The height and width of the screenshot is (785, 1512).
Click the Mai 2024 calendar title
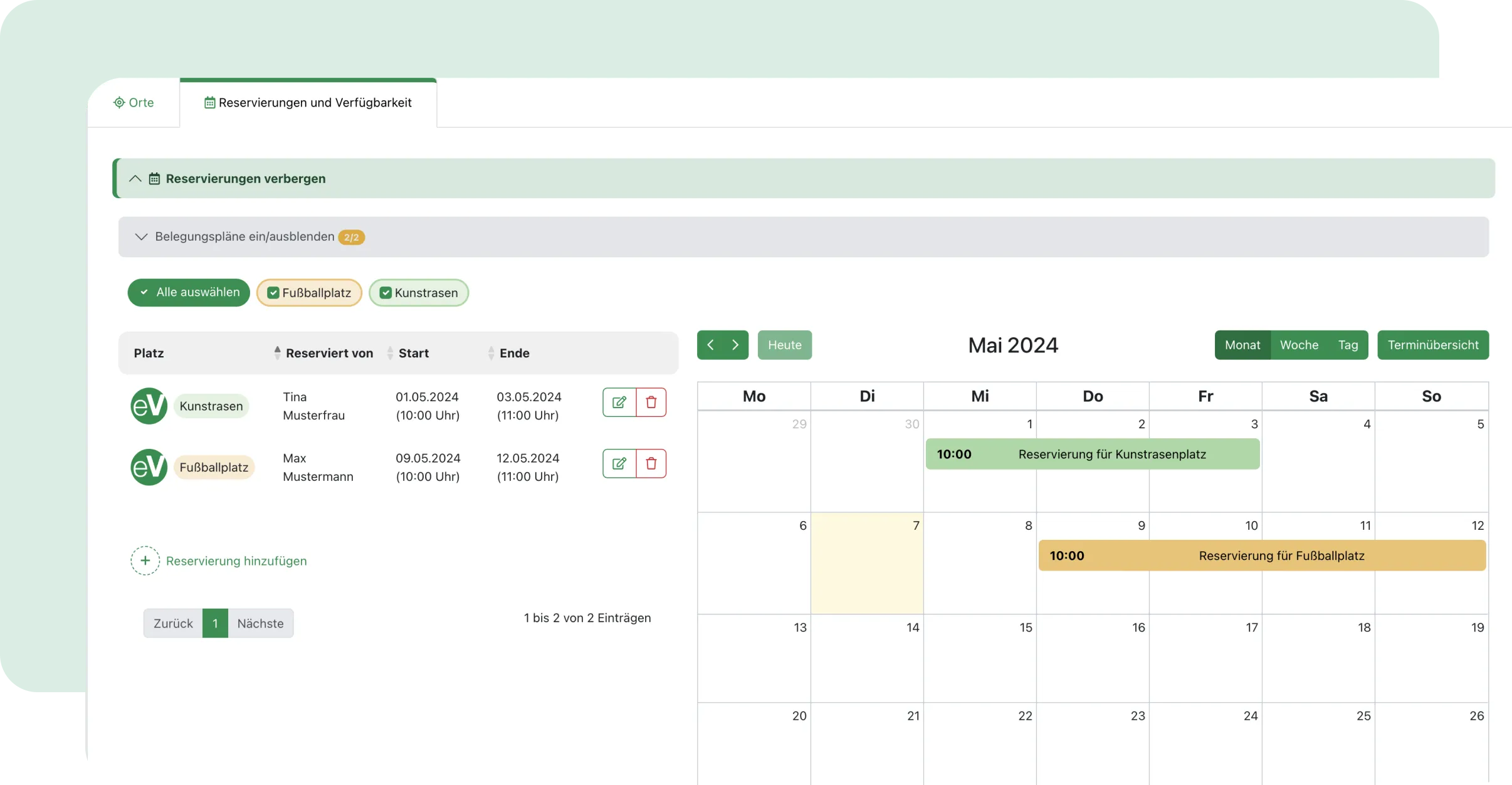click(1013, 345)
